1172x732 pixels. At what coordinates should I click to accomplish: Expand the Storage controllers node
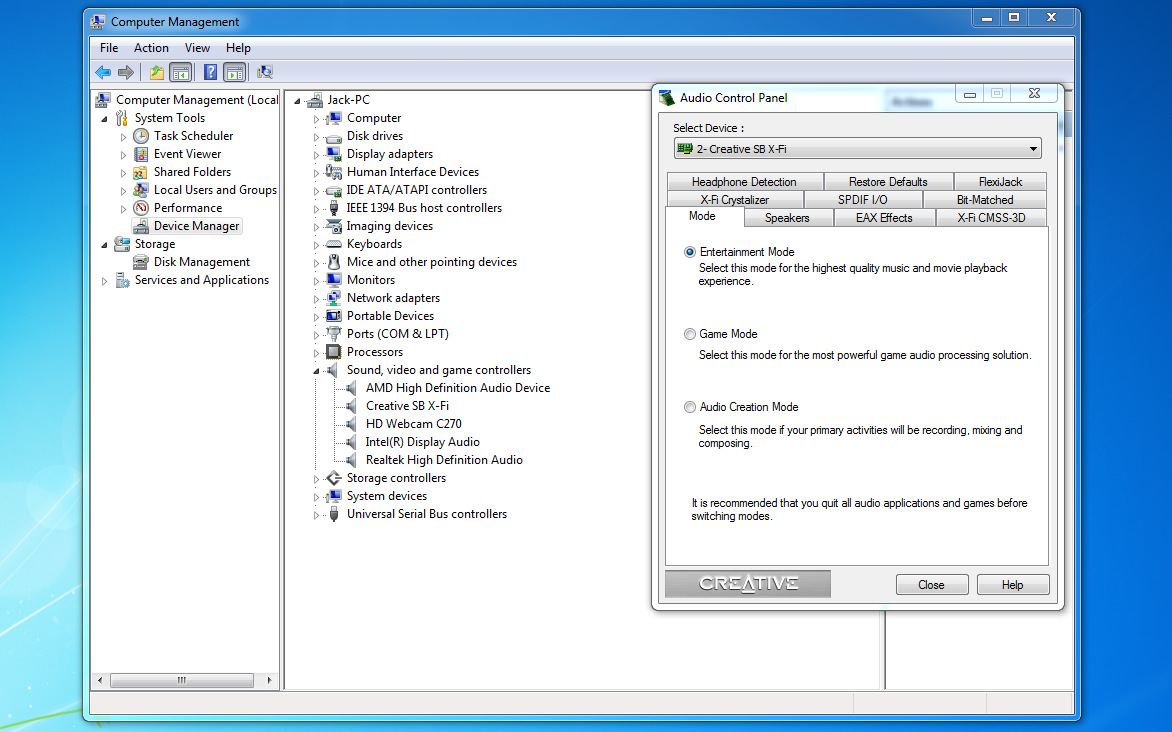316,479
